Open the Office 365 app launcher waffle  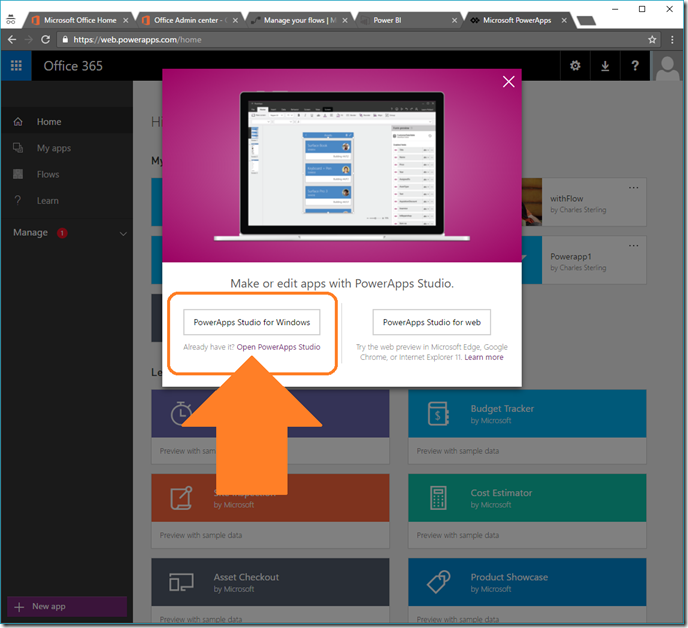16,66
